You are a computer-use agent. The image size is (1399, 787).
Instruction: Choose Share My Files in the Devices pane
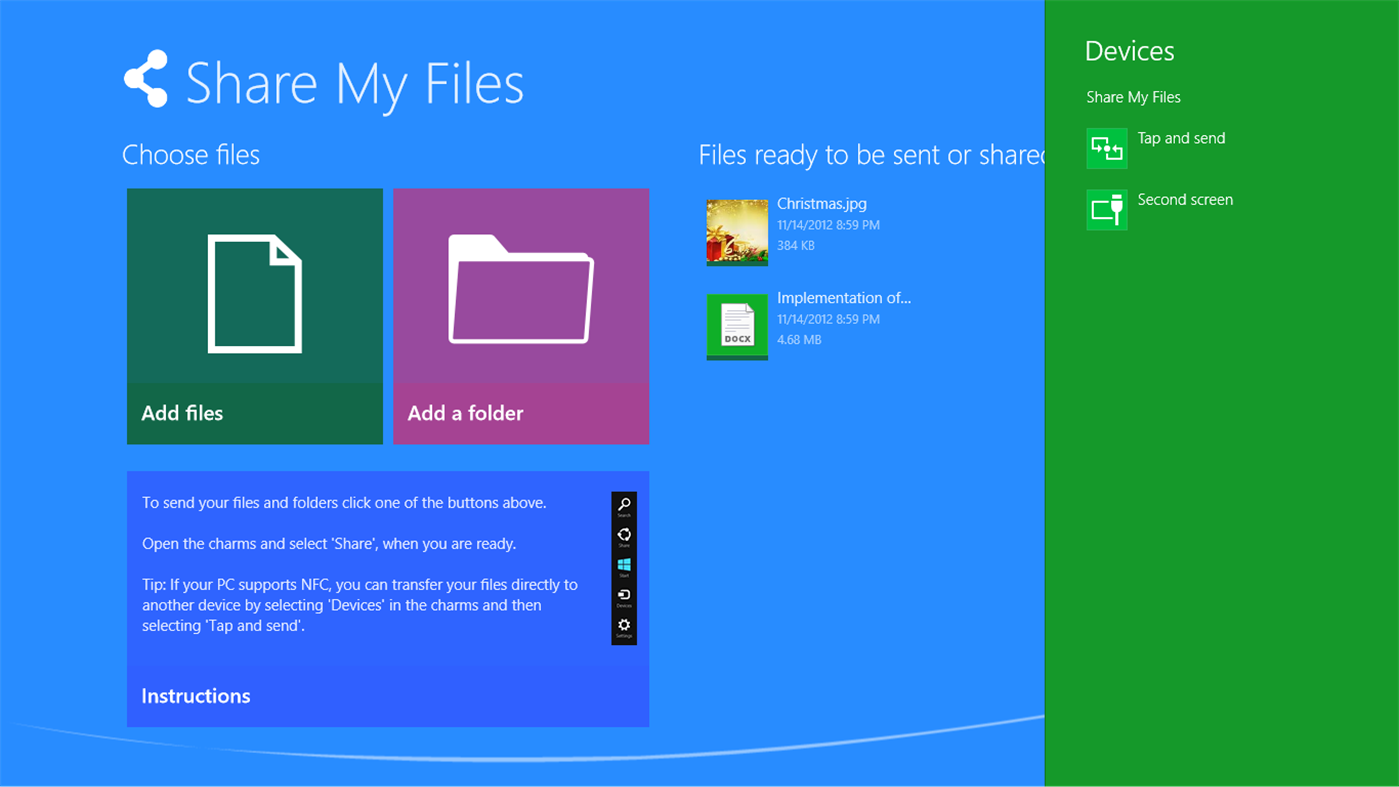1133,97
